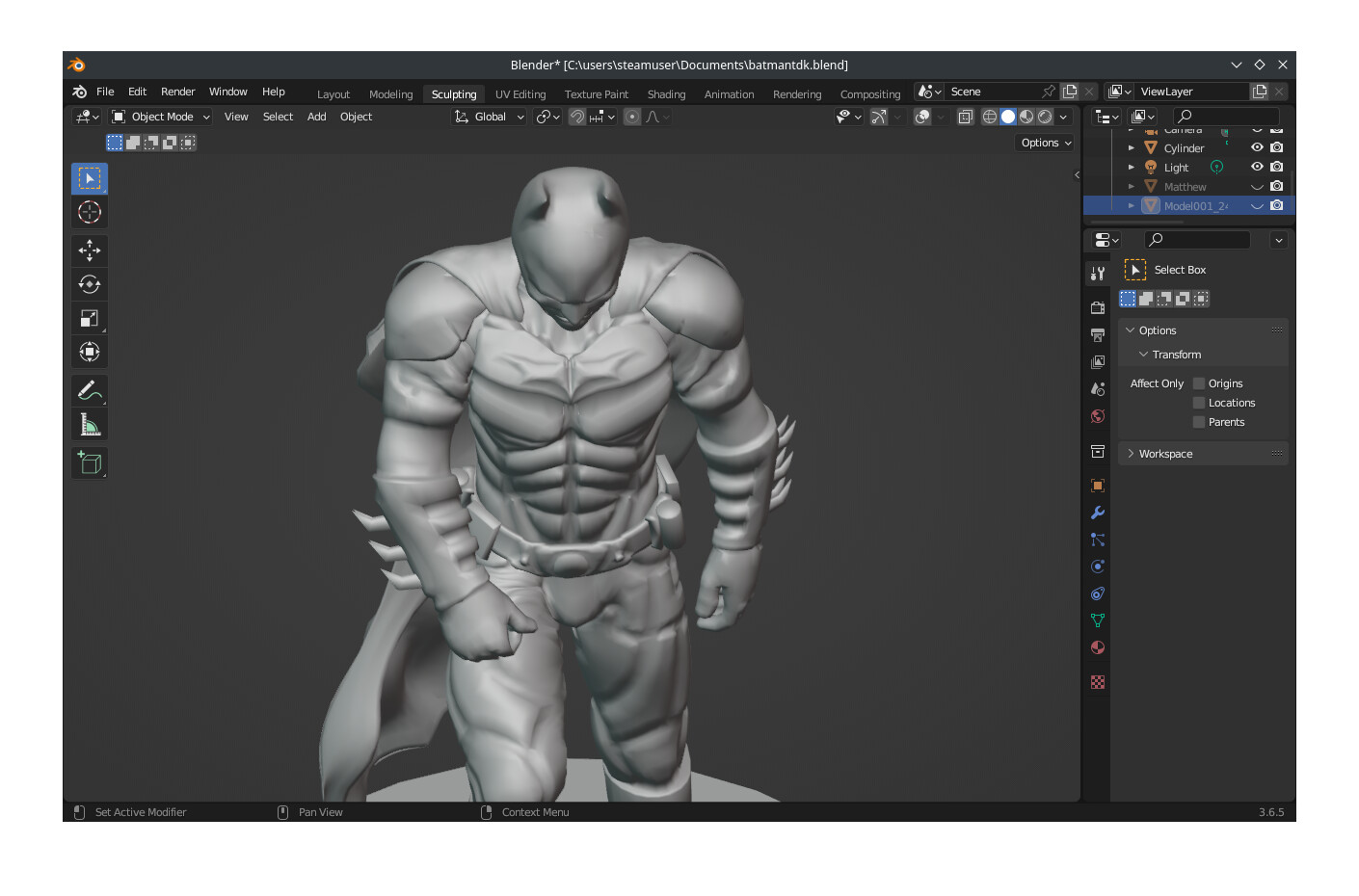Screen dimensions: 1359x896
Task: Open the Collection properties tab
Action: click(x=1098, y=451)
